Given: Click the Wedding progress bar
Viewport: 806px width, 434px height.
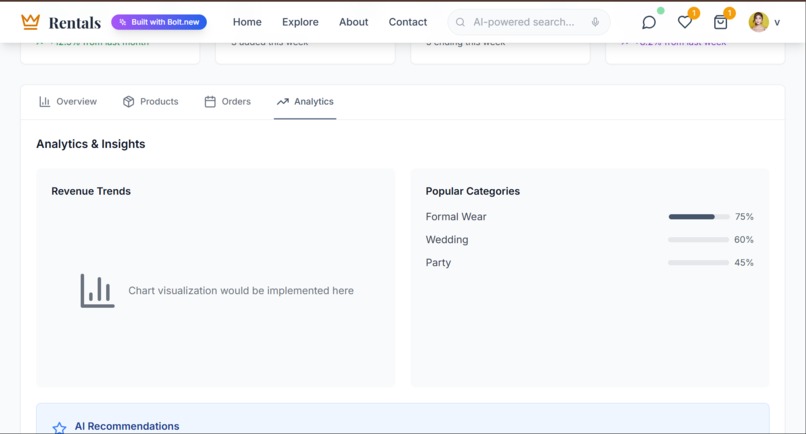Looking at the screenshot, I should coord(699,240).
